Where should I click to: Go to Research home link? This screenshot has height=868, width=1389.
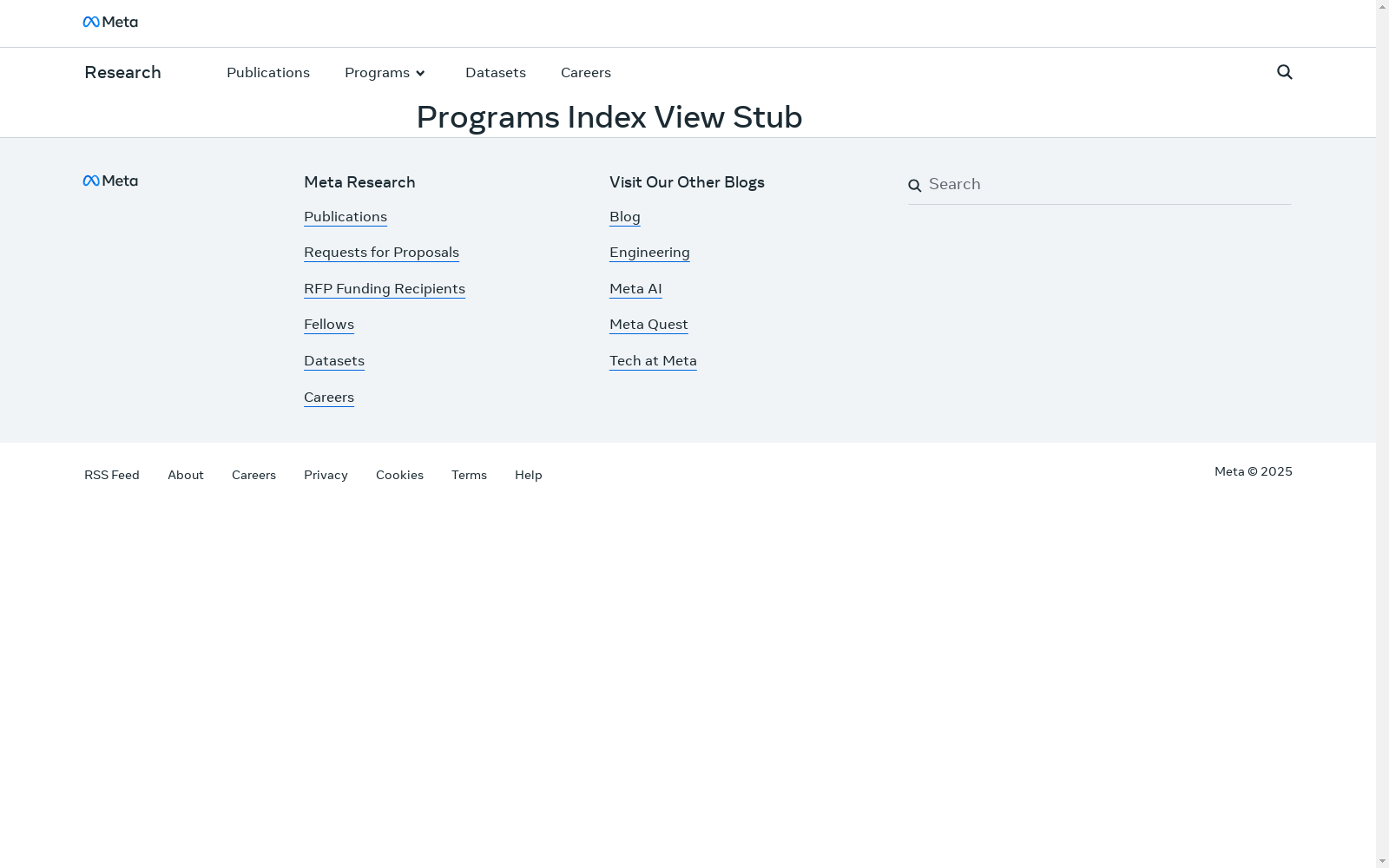coord(122,72)
